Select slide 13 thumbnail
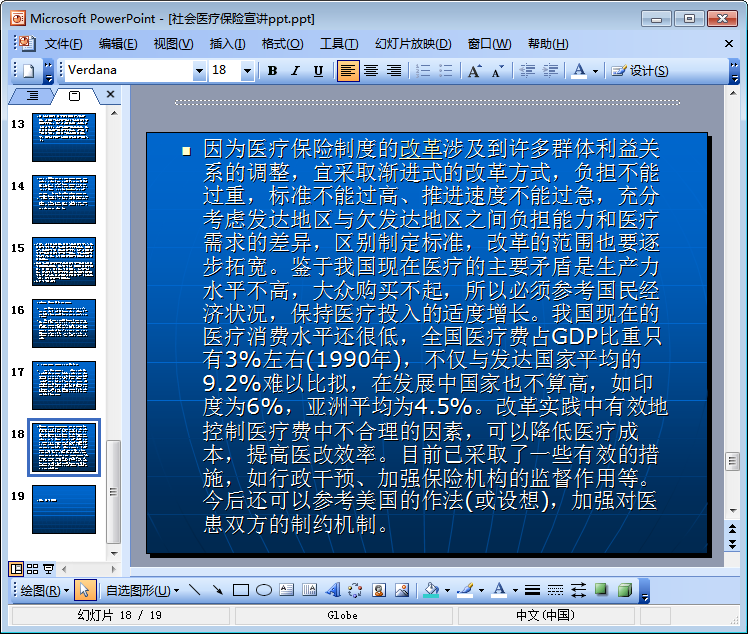The height and width of the screenshot is (634, 748). (x=64, y=137)
